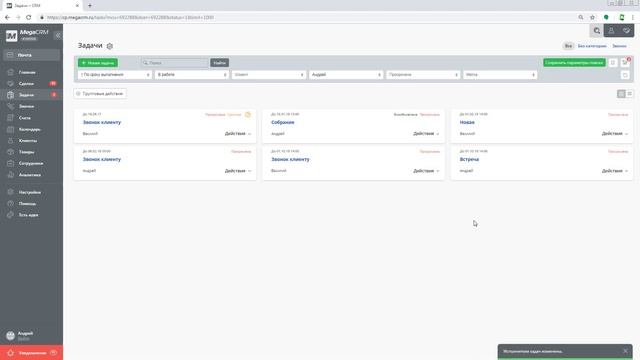The image size is (640, 360).
Task: Open the Метка filter dropdown
Action: (500, 75)
